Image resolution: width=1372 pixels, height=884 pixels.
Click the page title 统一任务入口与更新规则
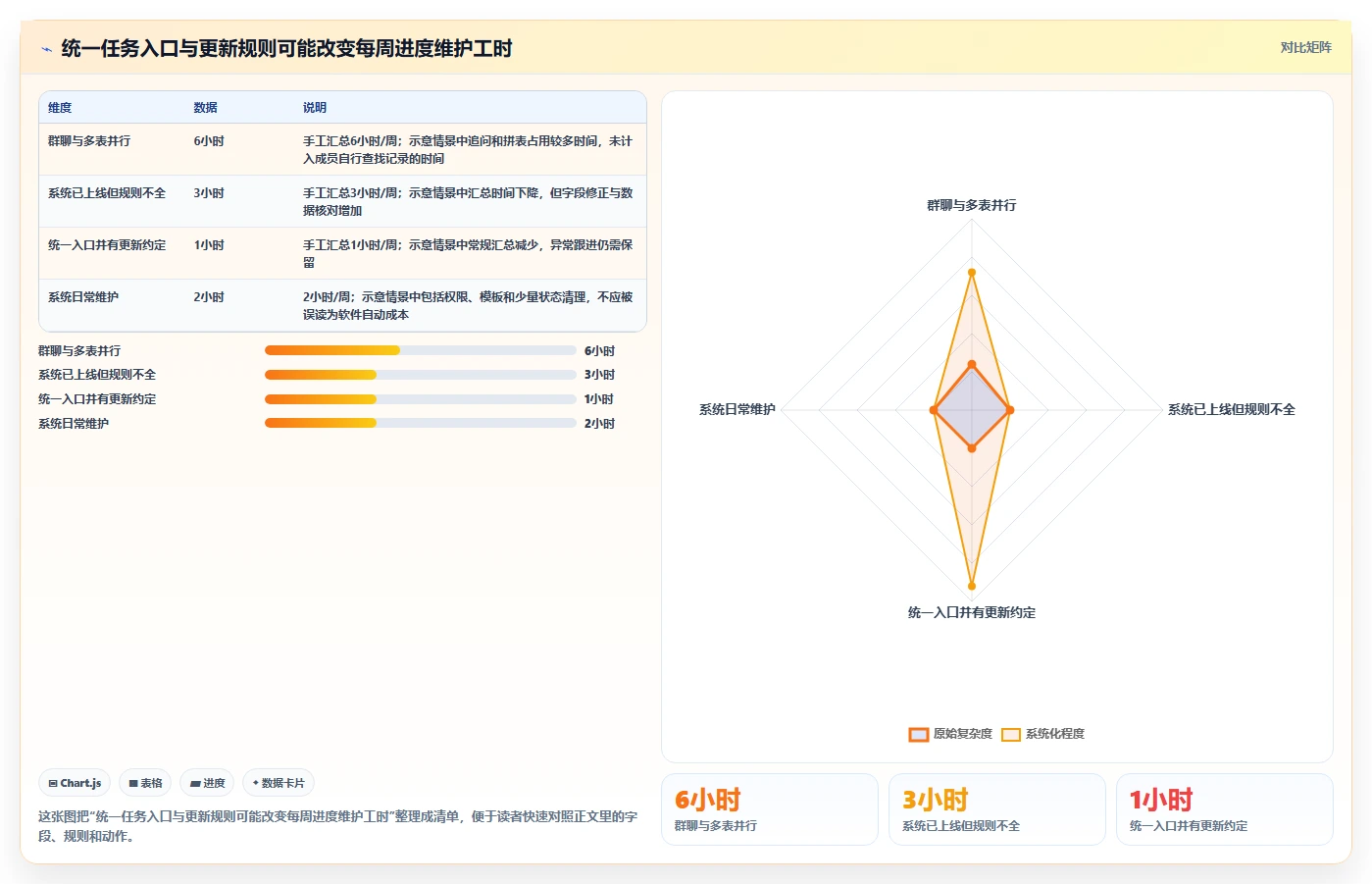click(x=286, y=49)
